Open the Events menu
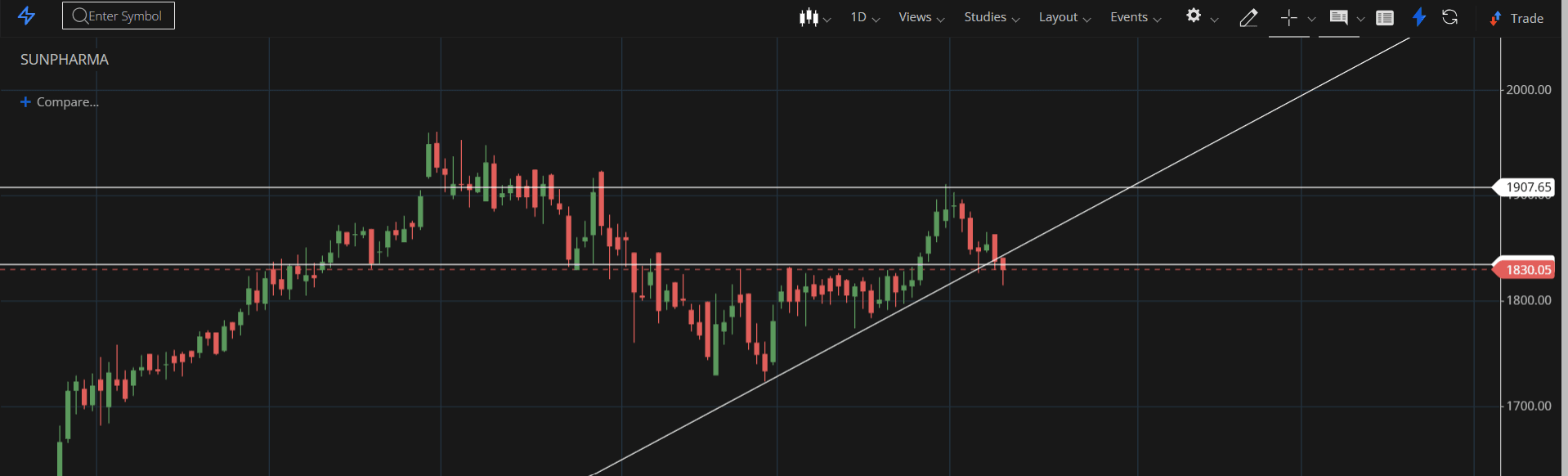Viewport: 1568px width, 476px height. tap(1136, 17)
